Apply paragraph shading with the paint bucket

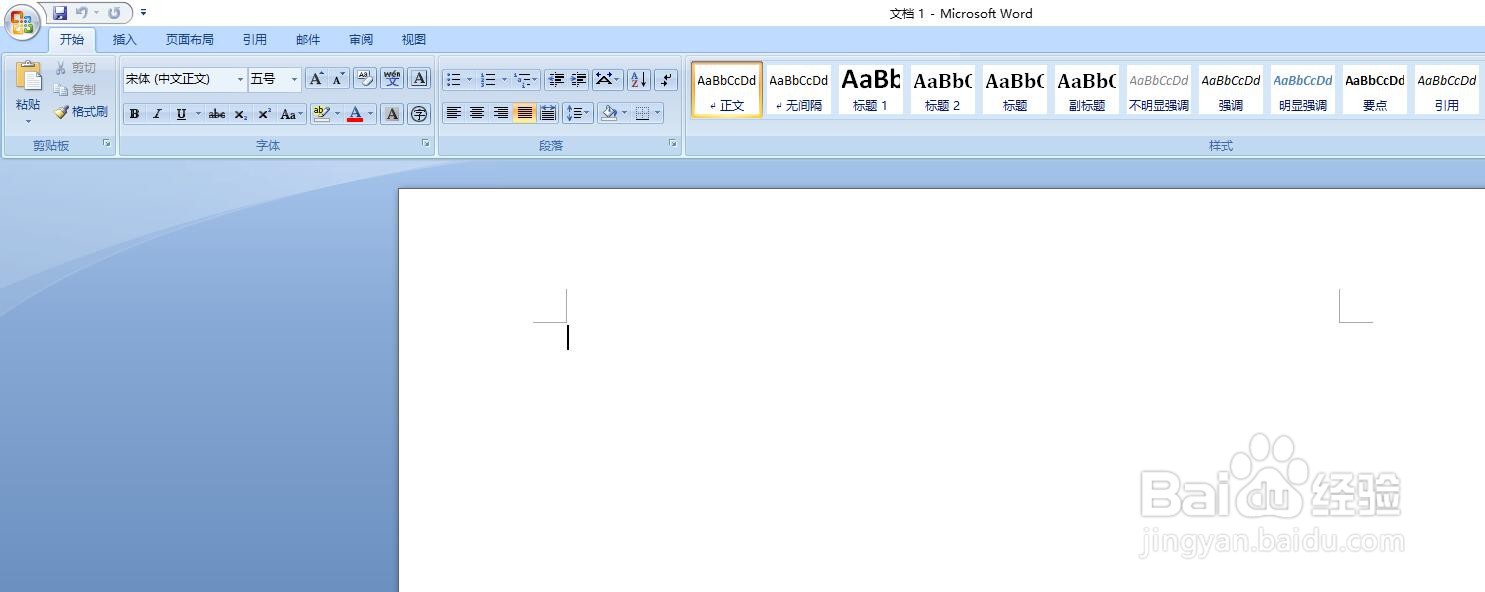click(x=608, y=113)
